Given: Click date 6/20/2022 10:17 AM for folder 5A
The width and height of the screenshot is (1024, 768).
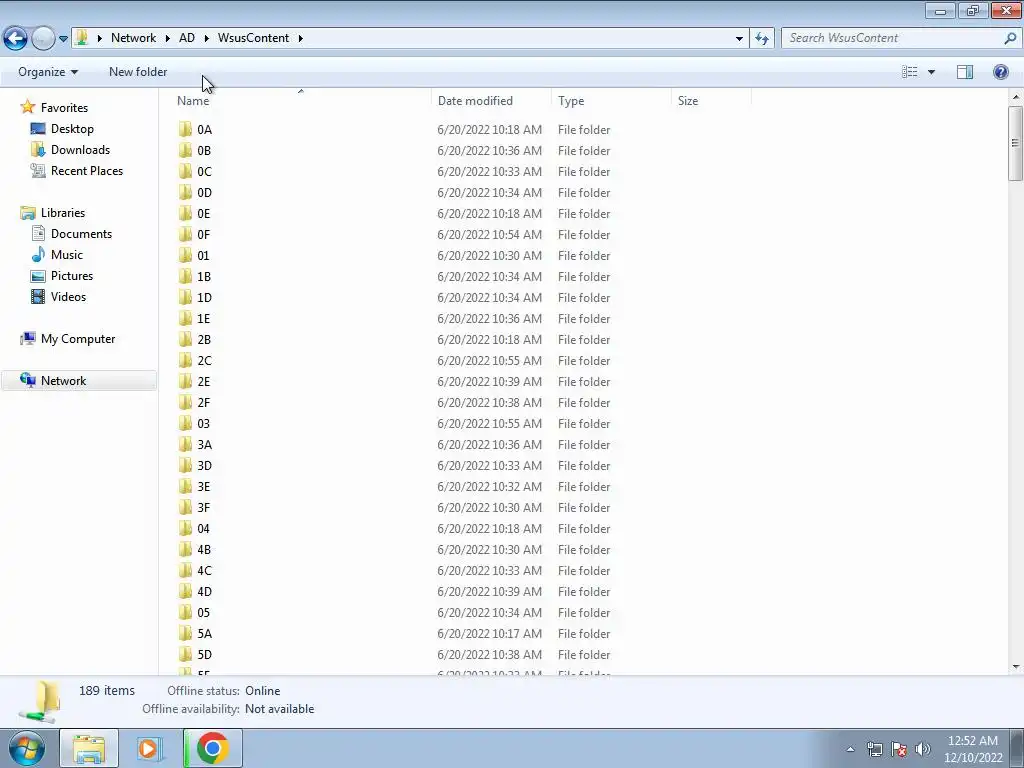Looking at the screenshot, I should (x=490, y=633).
